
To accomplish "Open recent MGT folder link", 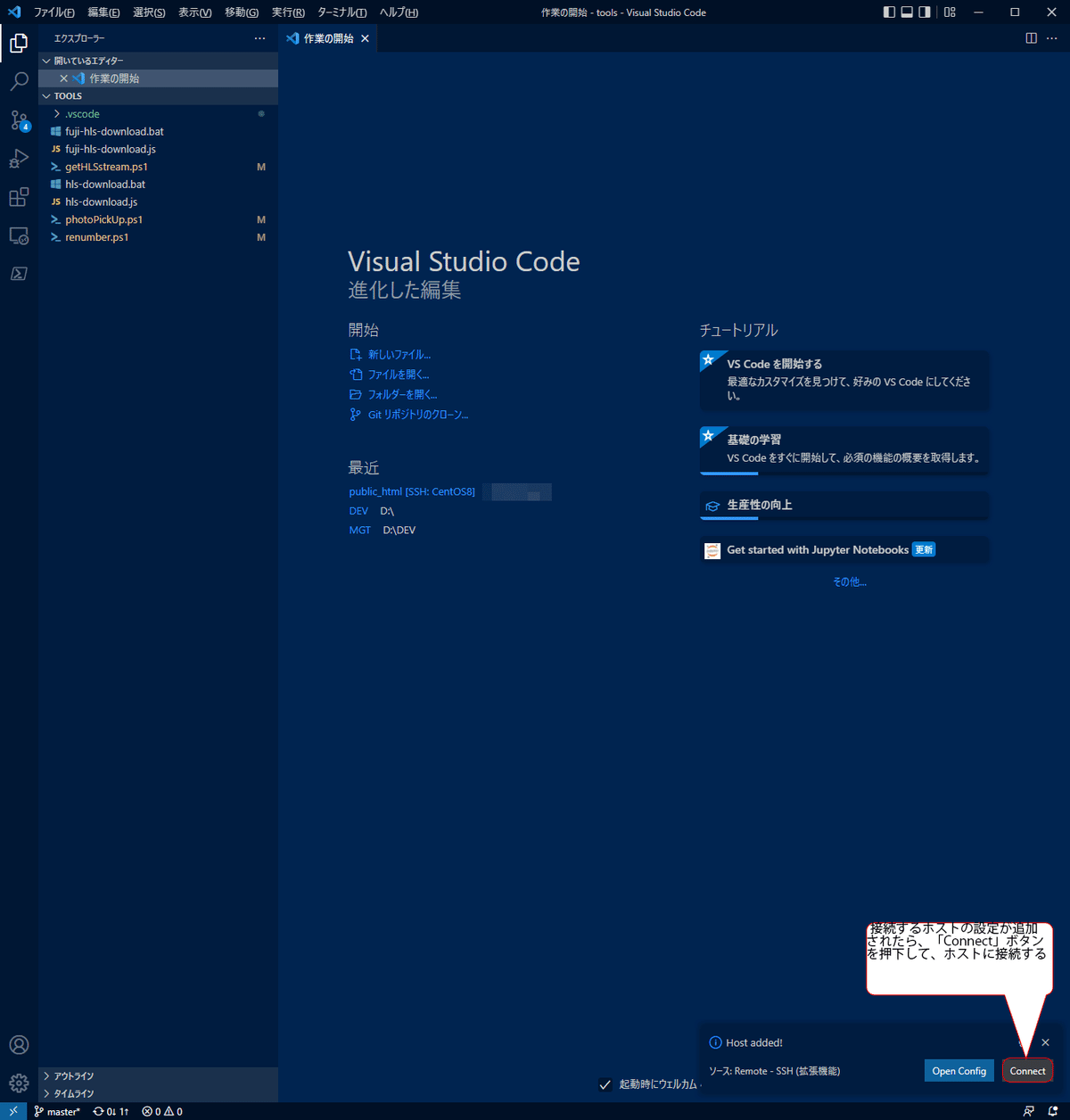I will [359, 530].
